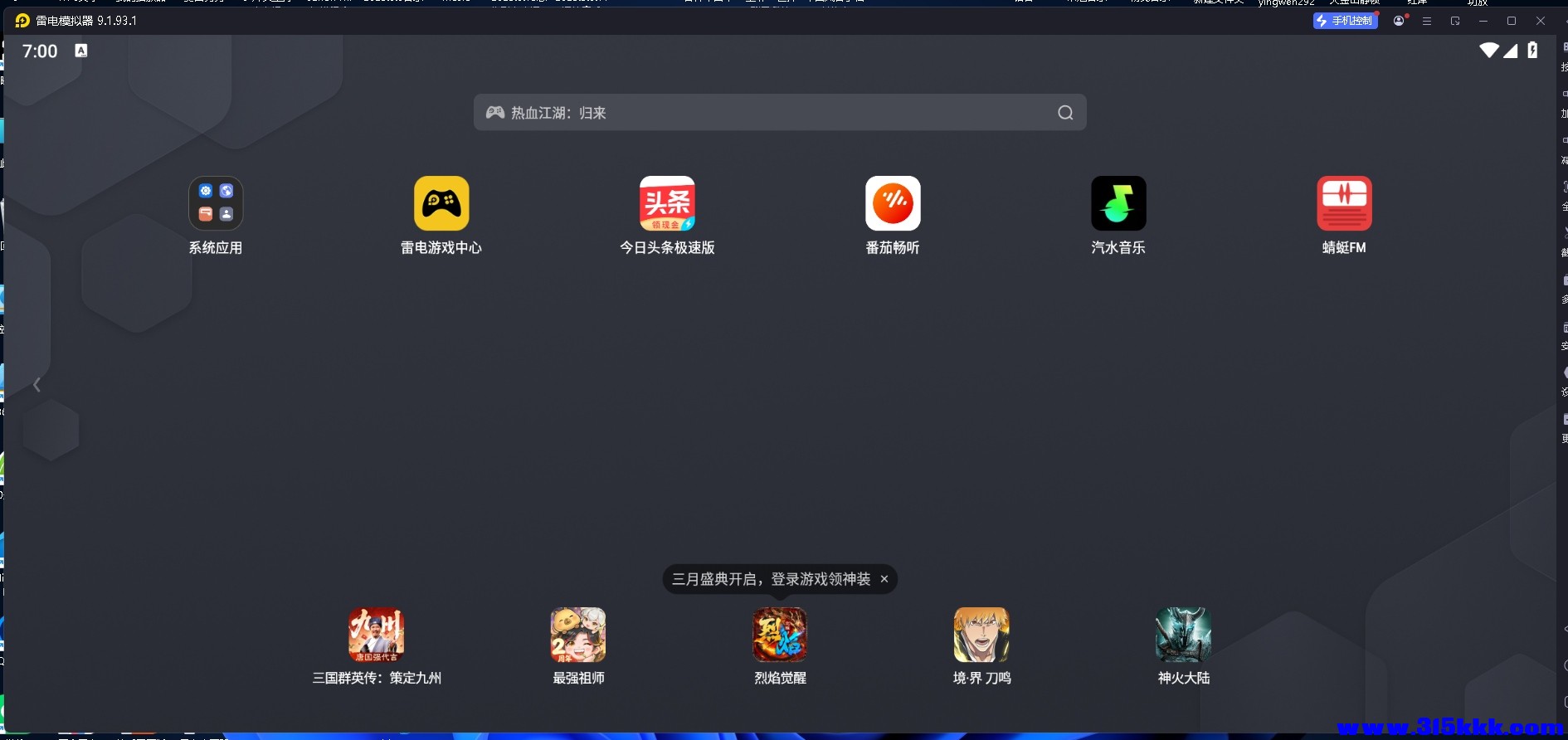Click the 雷电模拟器 logo in title bar

coord(22,21)
